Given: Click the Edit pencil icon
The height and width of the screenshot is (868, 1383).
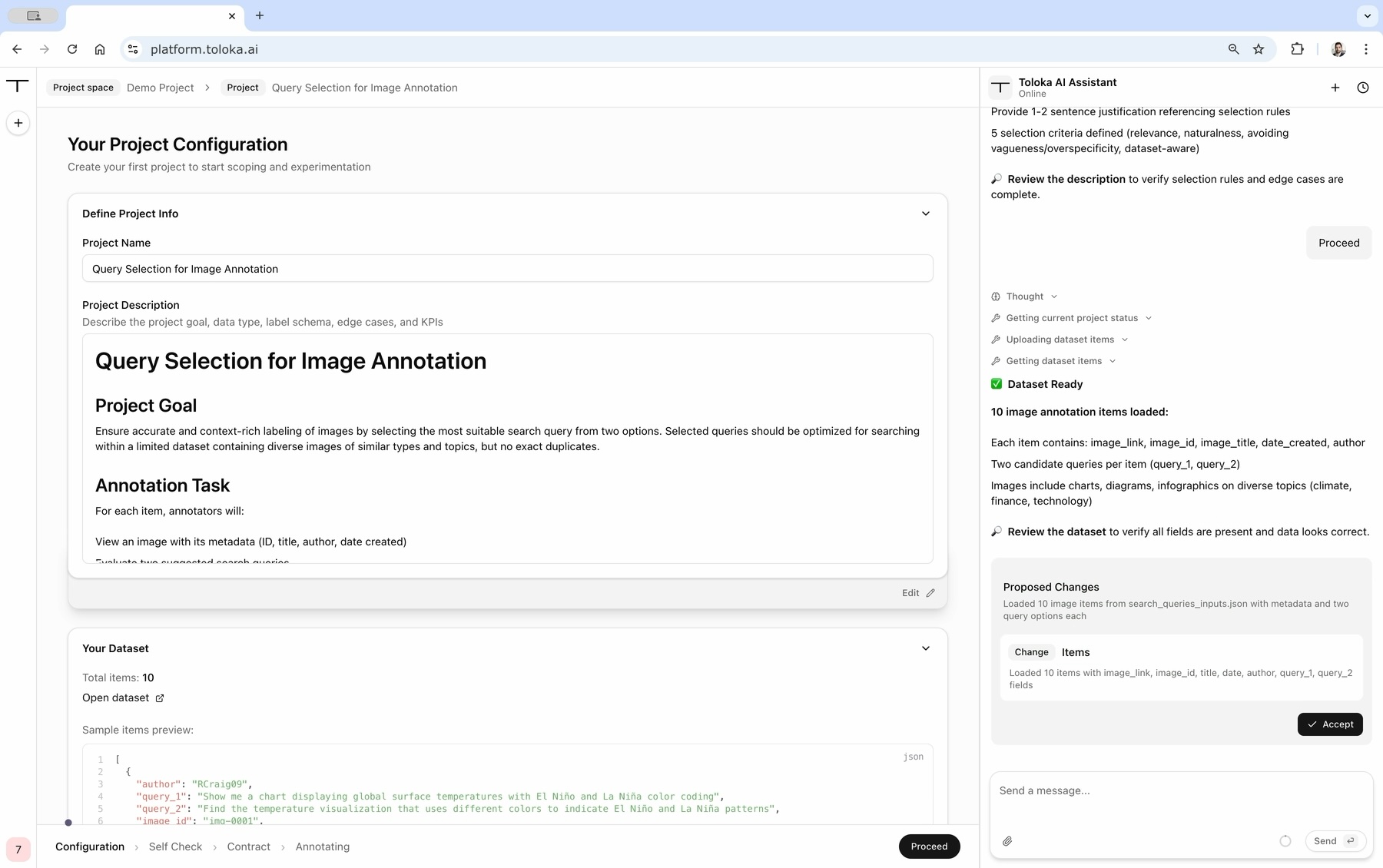Looking at the screenshot, I should [x=930, y=593].
